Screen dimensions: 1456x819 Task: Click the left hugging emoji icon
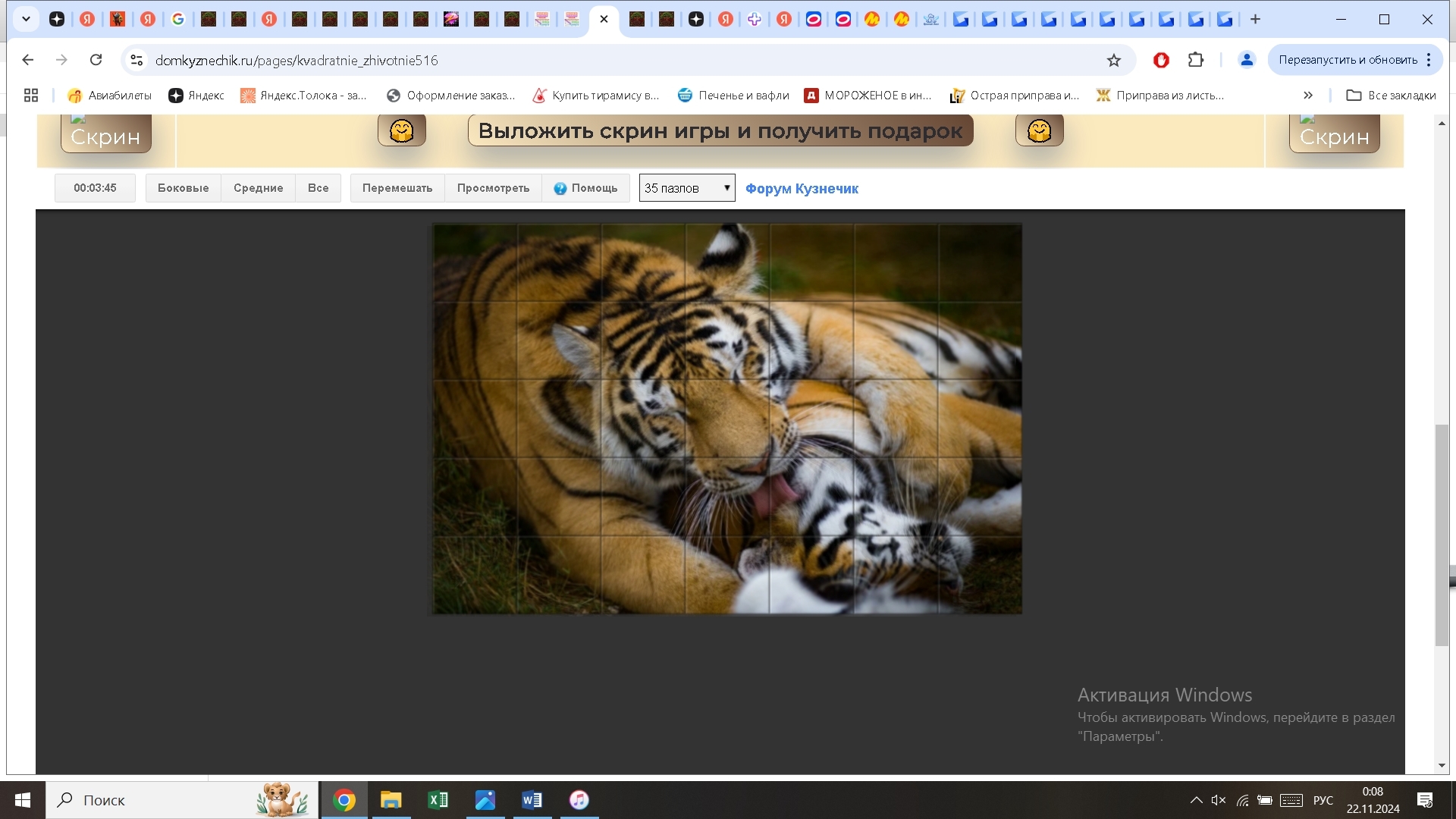402,130
